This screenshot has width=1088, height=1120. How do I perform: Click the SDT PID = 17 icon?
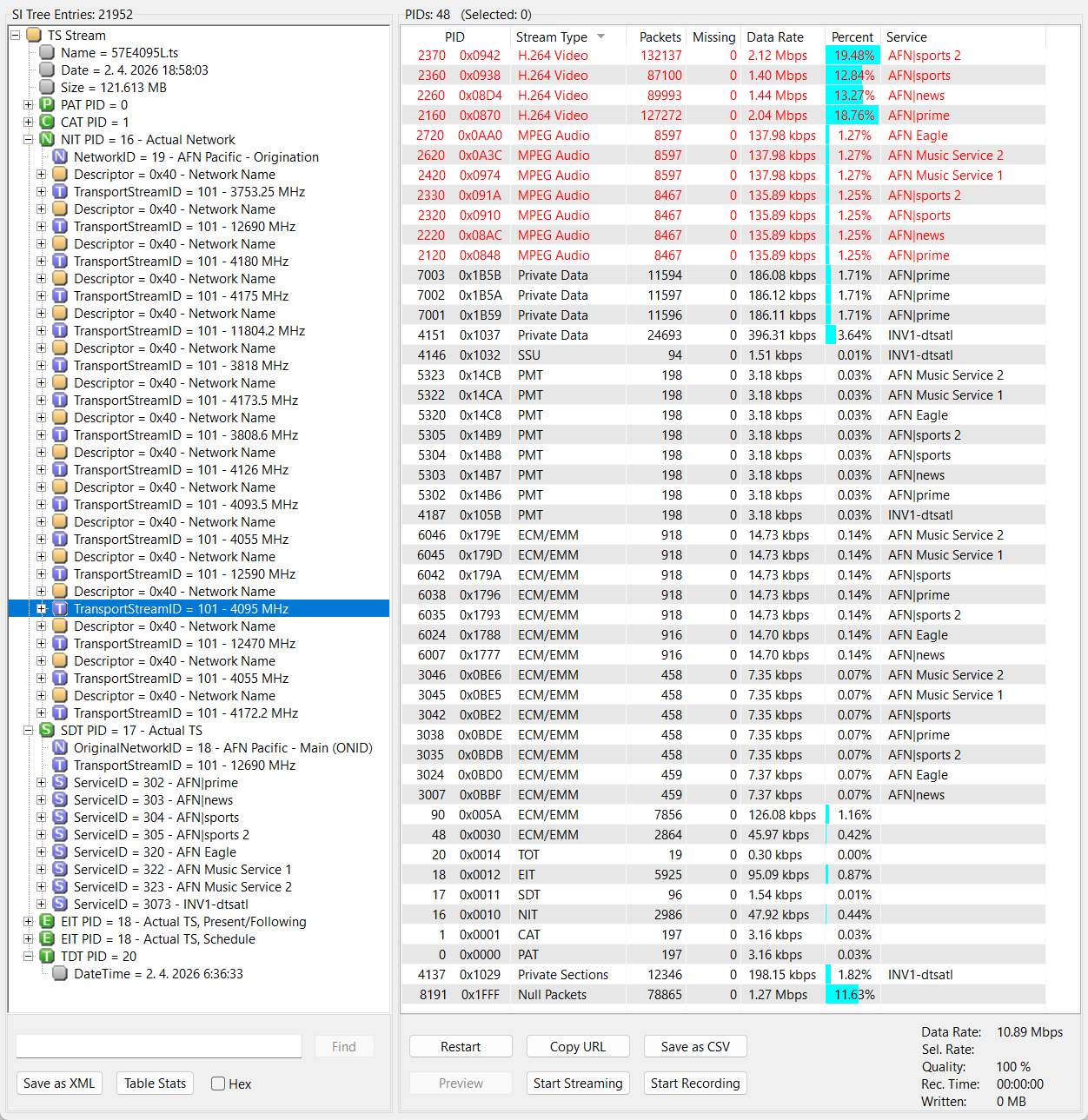[x=47, y=731]
